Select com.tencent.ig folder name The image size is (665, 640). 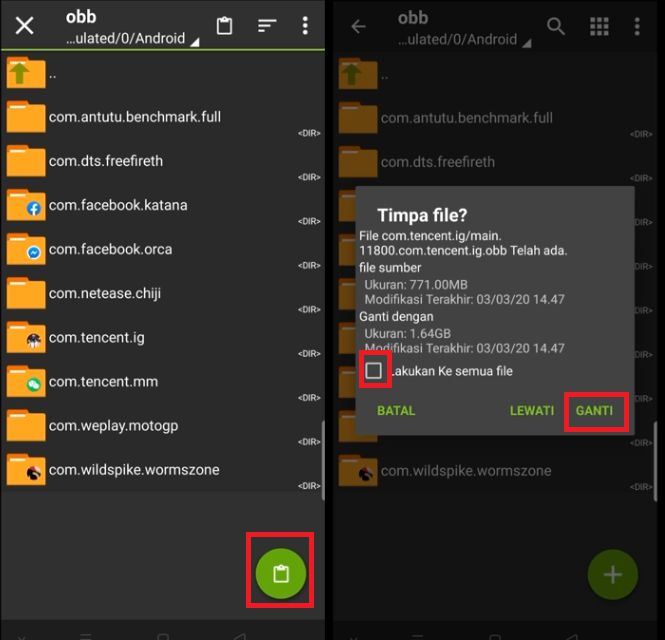click(97, 338)
